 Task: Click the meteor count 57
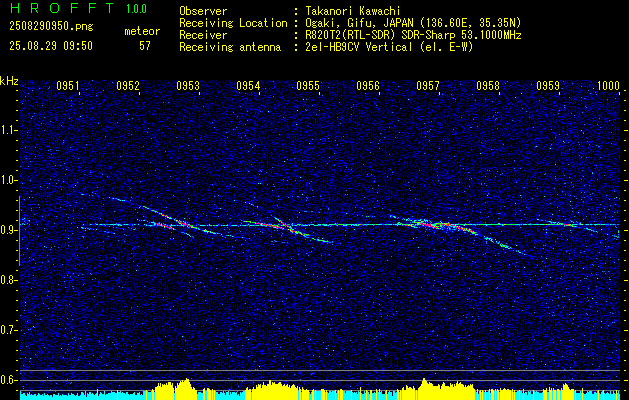145,46
